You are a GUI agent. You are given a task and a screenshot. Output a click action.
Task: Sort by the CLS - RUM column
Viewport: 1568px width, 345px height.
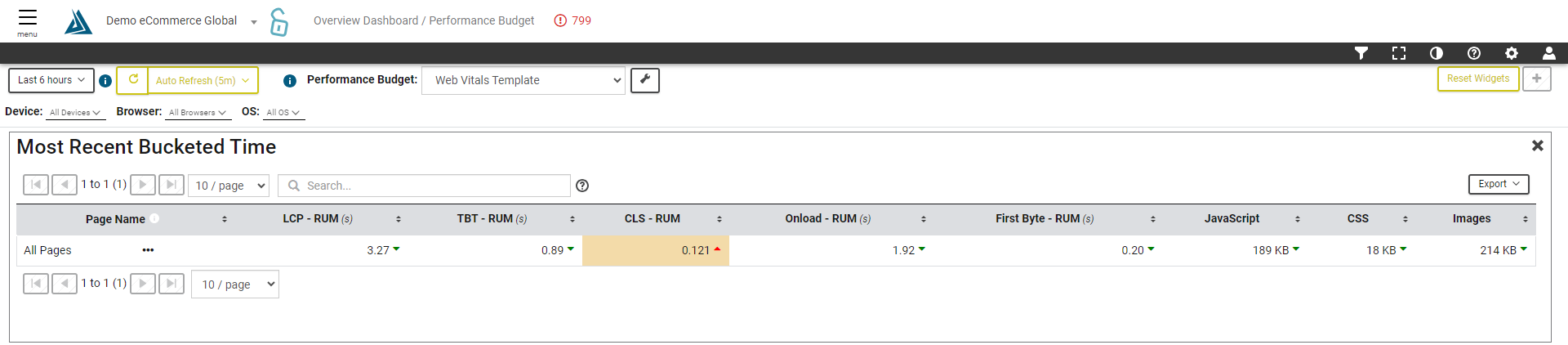coord(653,218)
